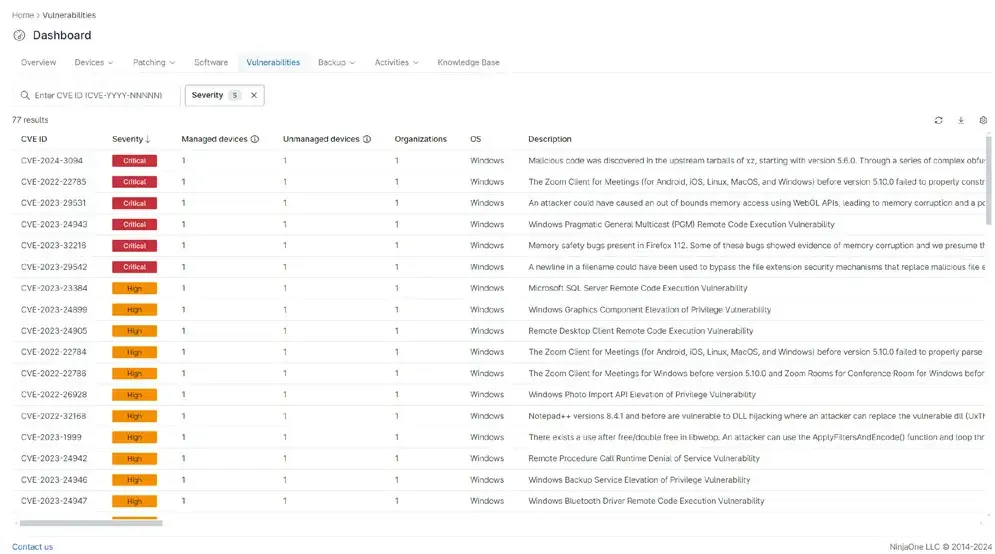Open CVE-2023-24943 entry
Screen dimensions: 995x554
coord(54,224)
